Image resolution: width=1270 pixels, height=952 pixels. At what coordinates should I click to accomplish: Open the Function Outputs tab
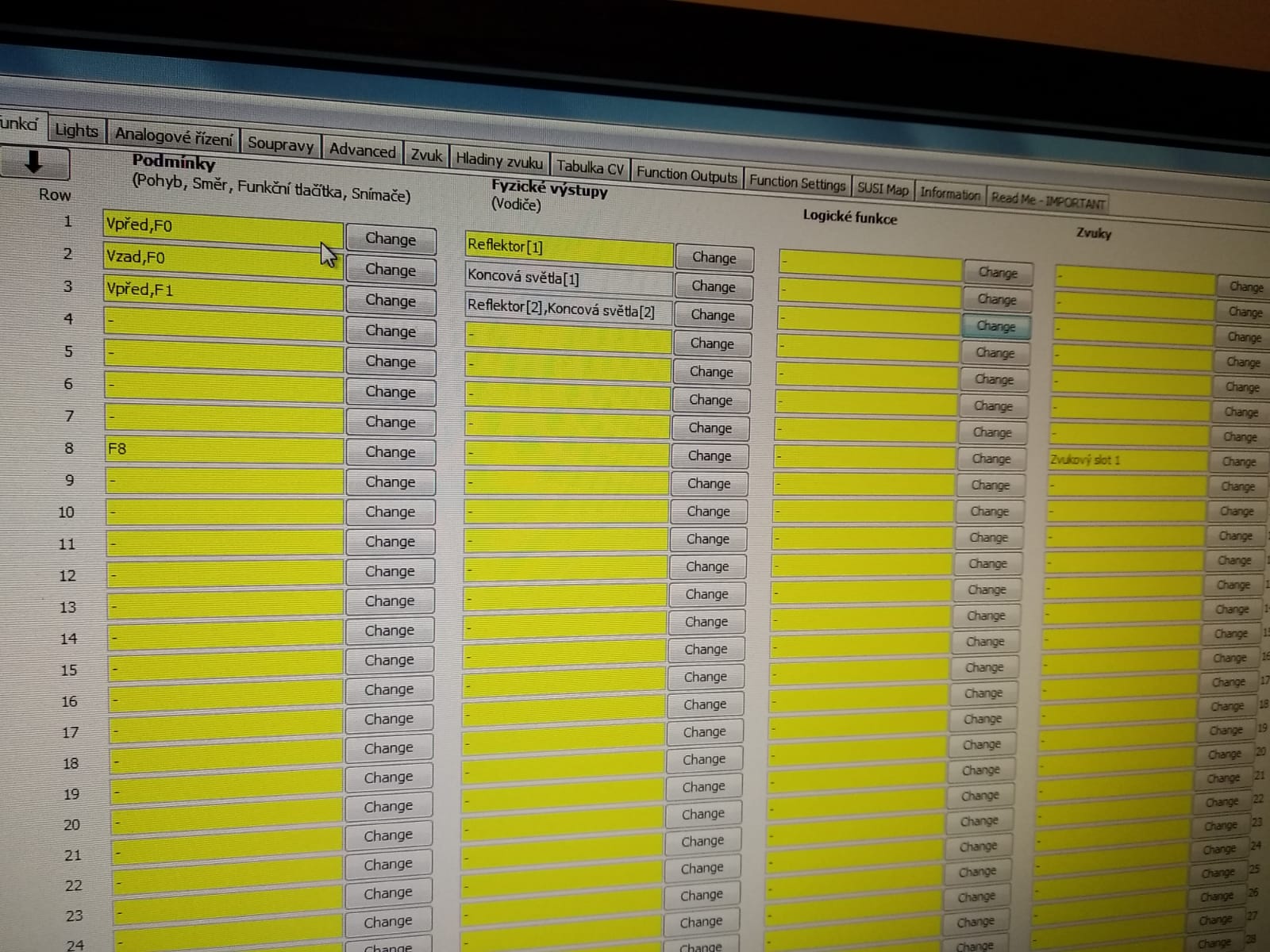click(687, 175)
